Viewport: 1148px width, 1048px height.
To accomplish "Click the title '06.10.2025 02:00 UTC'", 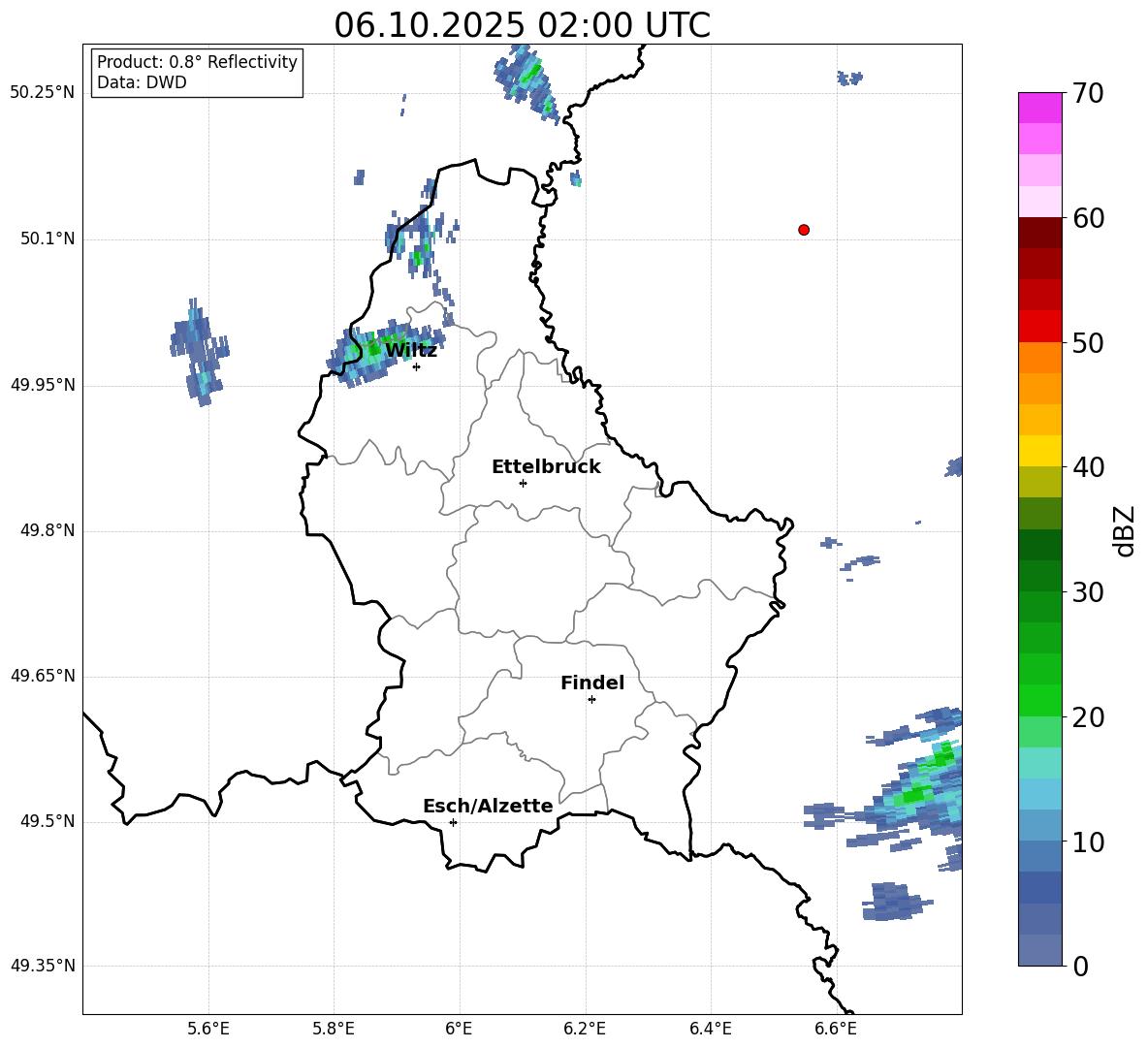I will click(522, 25).
